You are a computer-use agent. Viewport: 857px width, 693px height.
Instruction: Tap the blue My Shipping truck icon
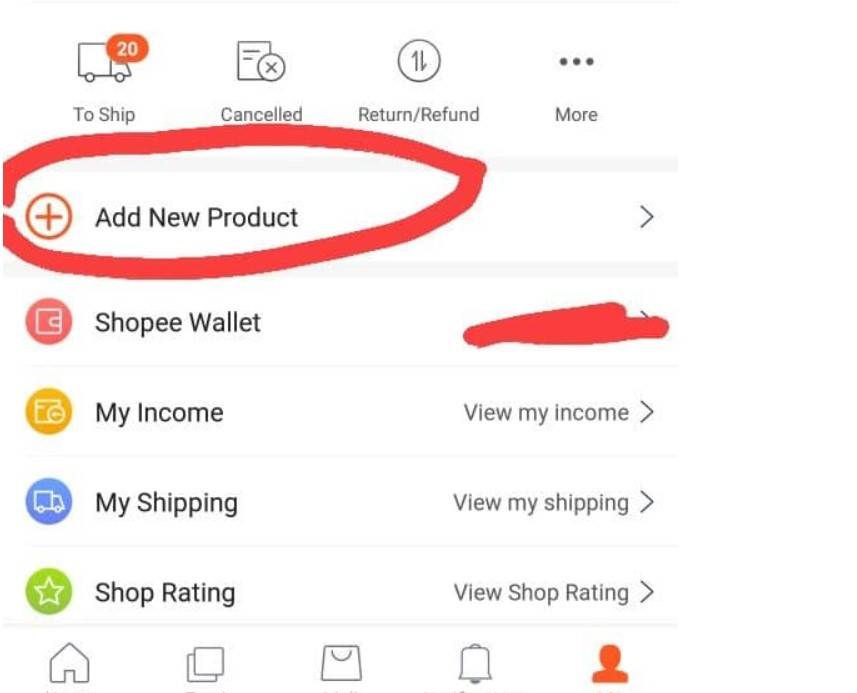(x=49, y=502)
